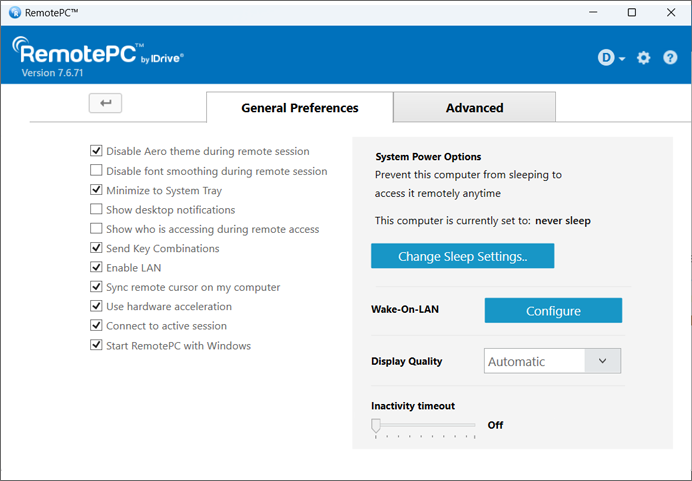Click the back arrow button
The image size is (692, 481).
coord(105,102)
